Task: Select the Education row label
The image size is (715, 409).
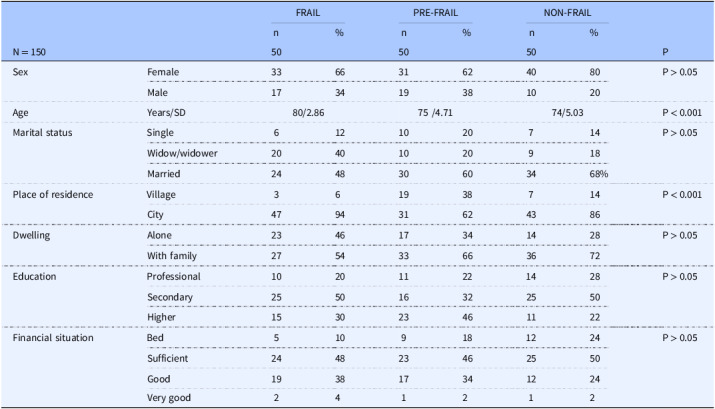Action: [35, 275]
